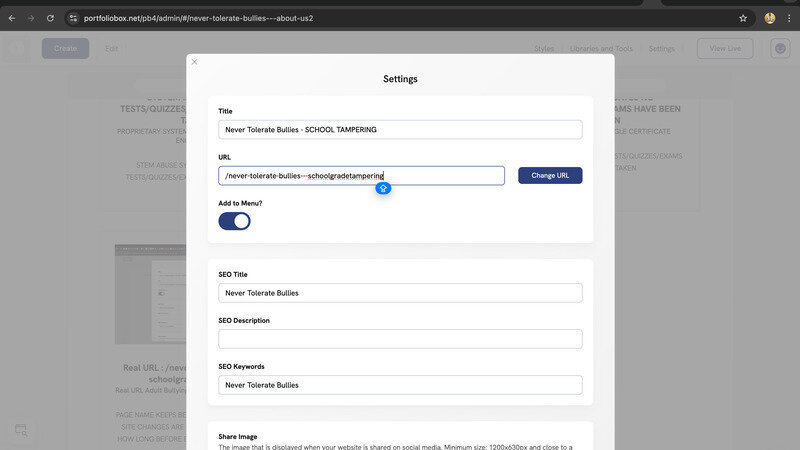The width and height of the screenshot is (800, 450).
Task: Close the Settings dialog with the X icon
Action: click(x=194, y=62)
